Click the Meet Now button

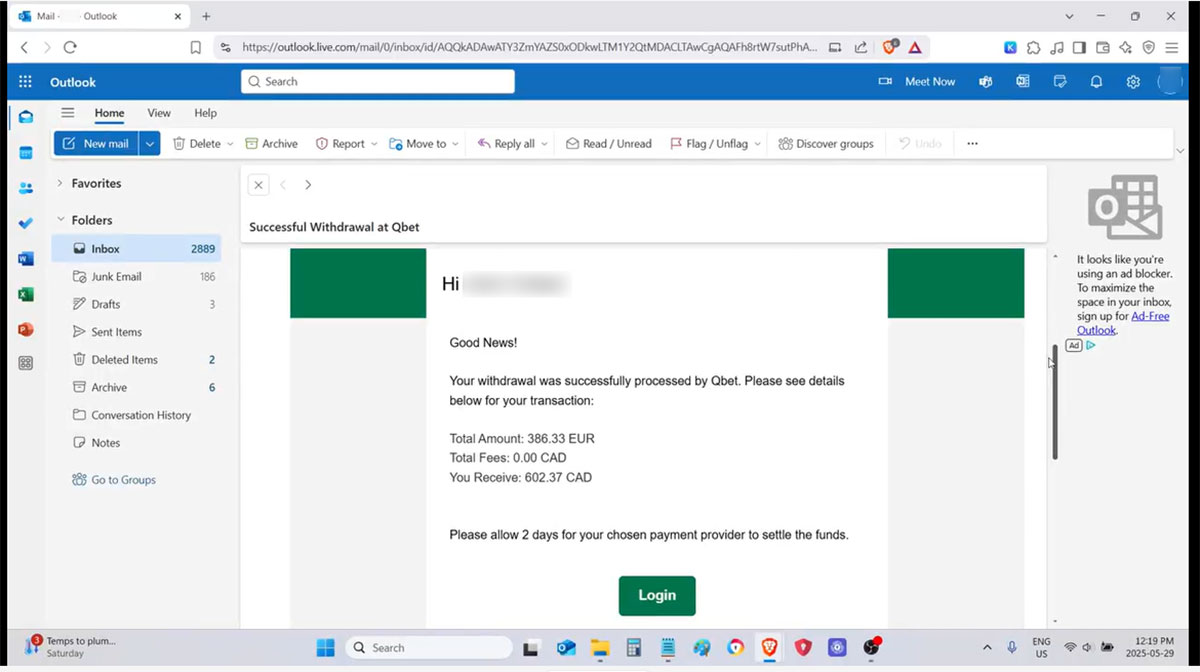(x=917, y=82)
